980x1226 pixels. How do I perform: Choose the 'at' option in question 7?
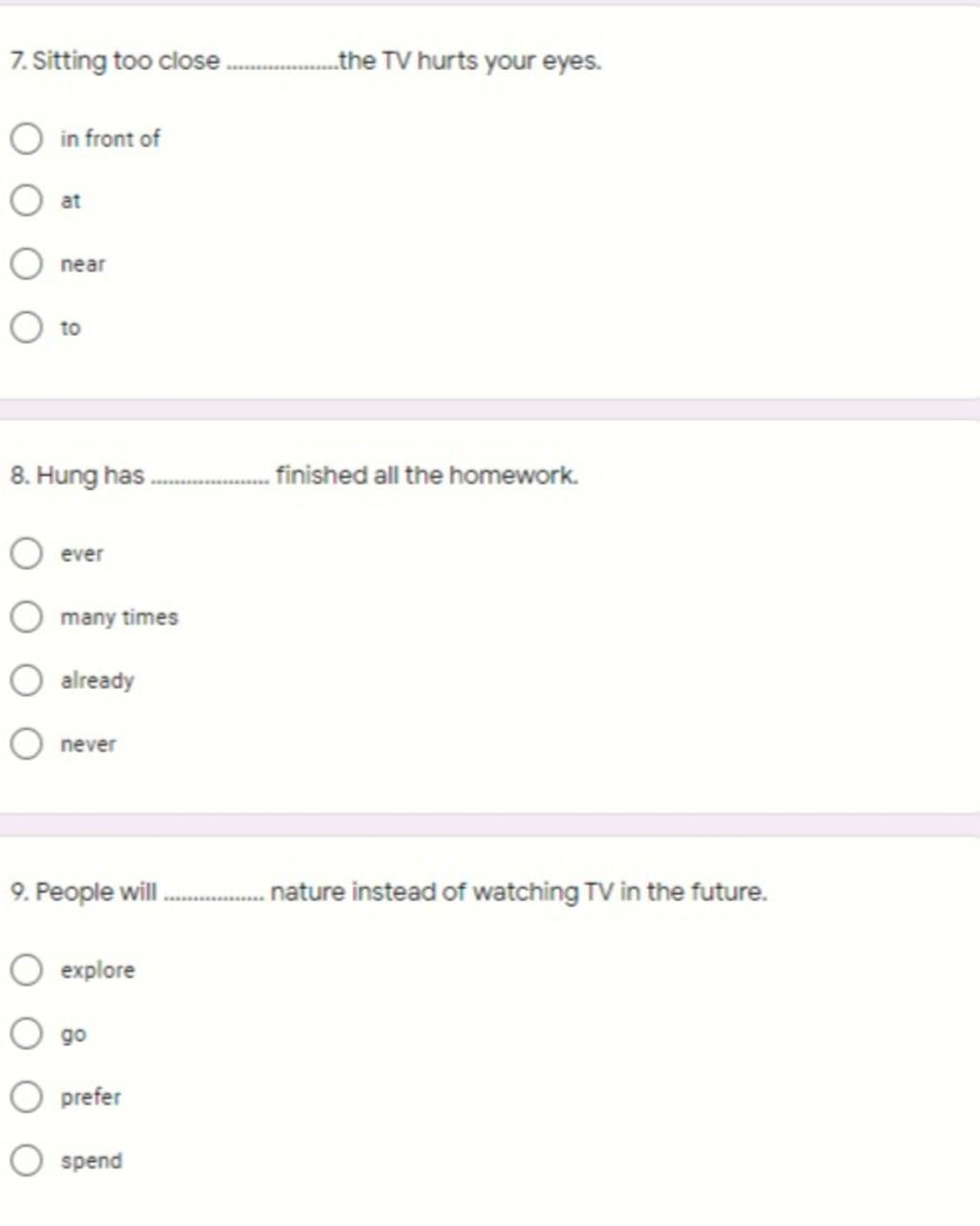(26, 201)
